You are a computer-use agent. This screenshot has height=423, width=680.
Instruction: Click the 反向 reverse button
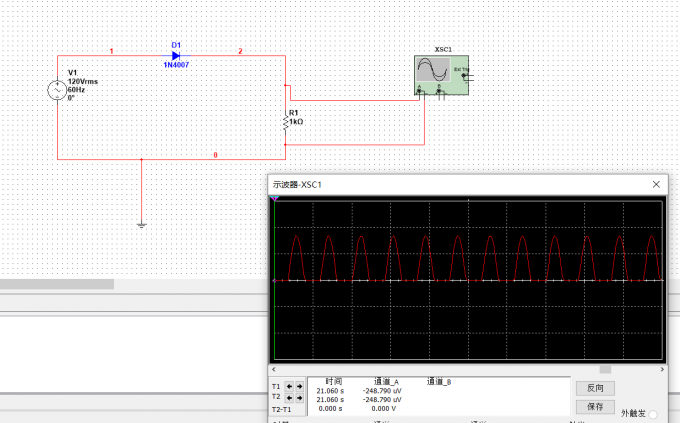595,388
